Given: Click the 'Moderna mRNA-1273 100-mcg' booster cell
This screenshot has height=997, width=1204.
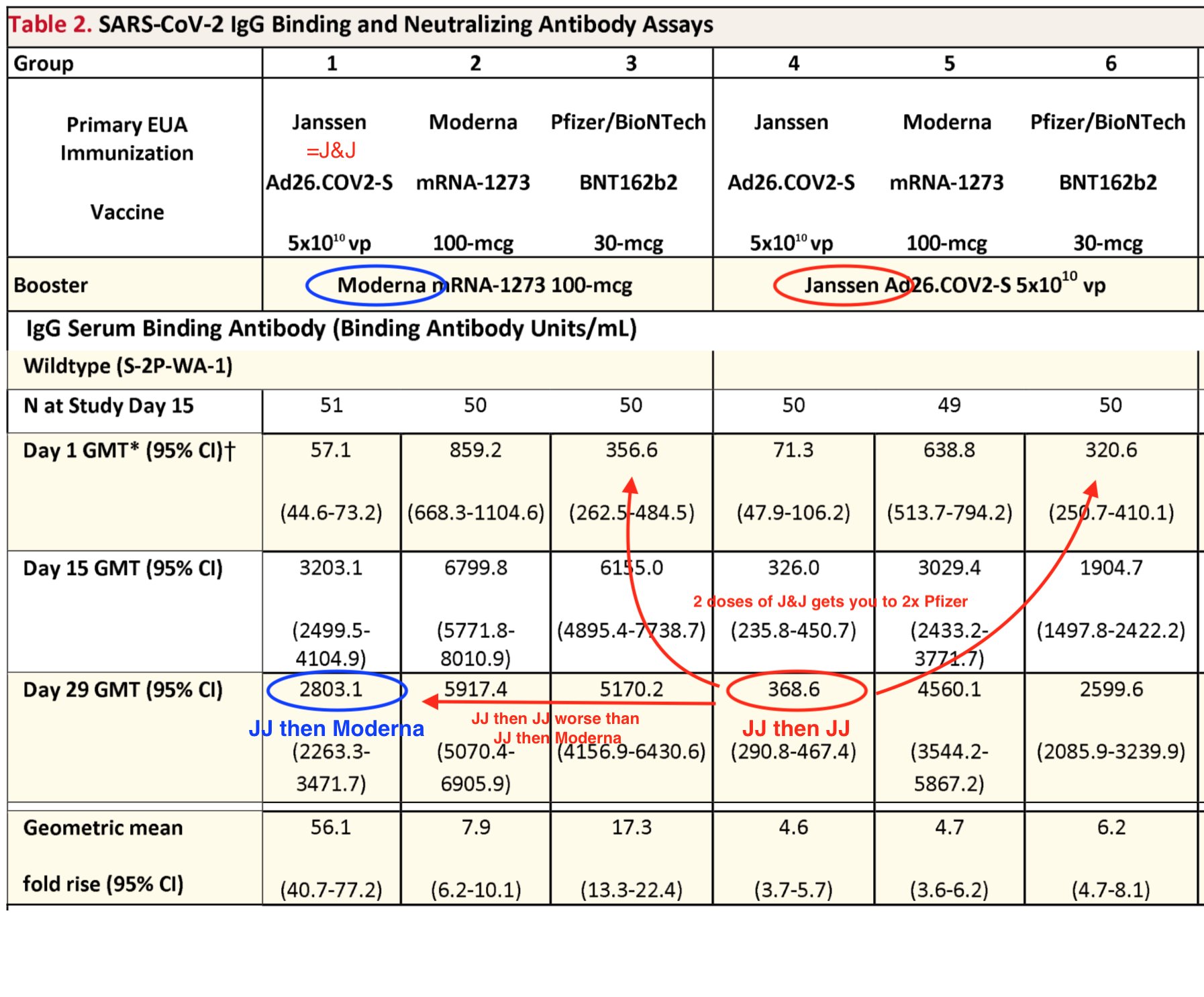Looking at the screenshot, I should point(485,285).
